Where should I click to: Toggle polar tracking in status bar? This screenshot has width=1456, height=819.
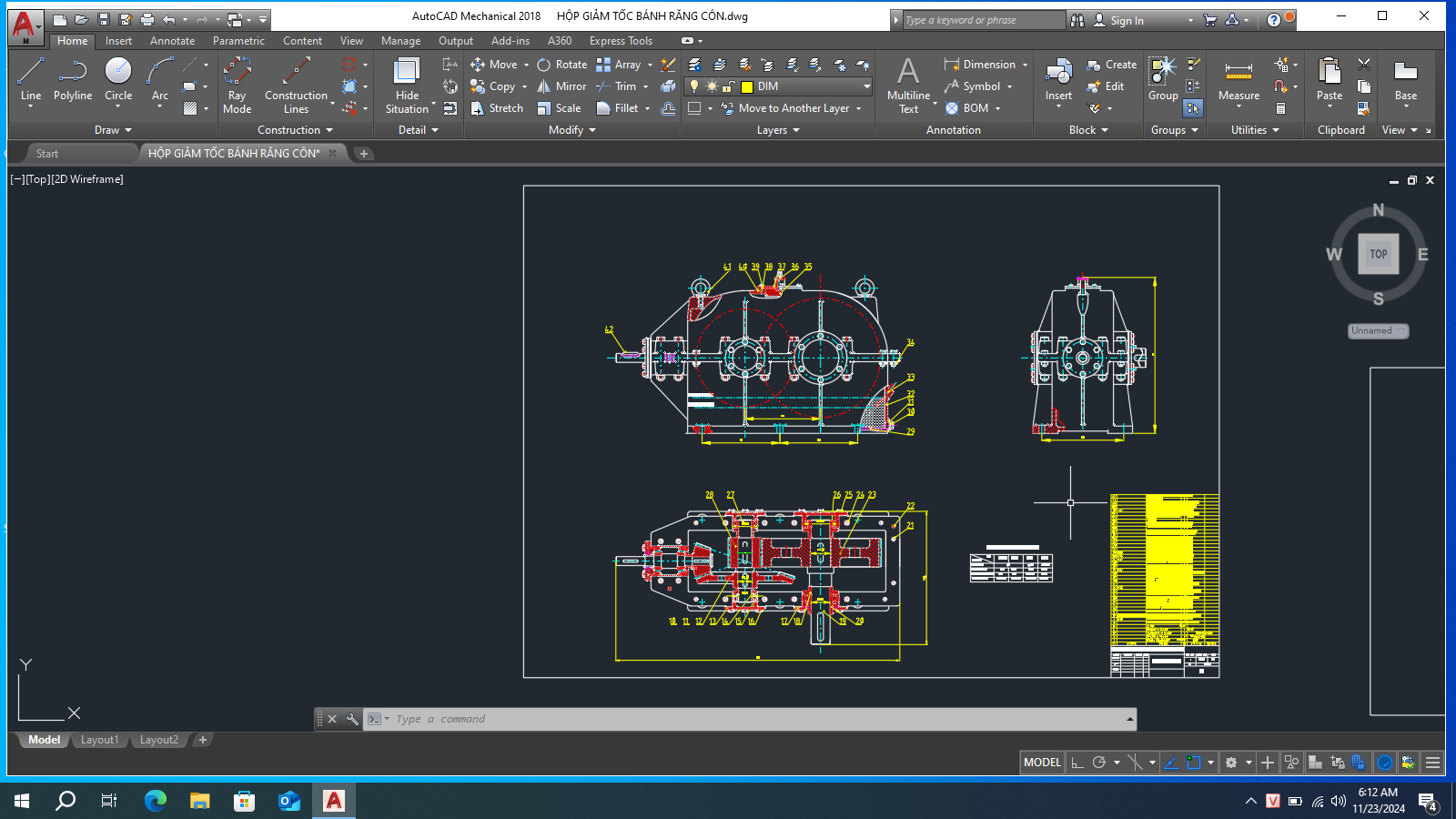(x=1099, y=763)
